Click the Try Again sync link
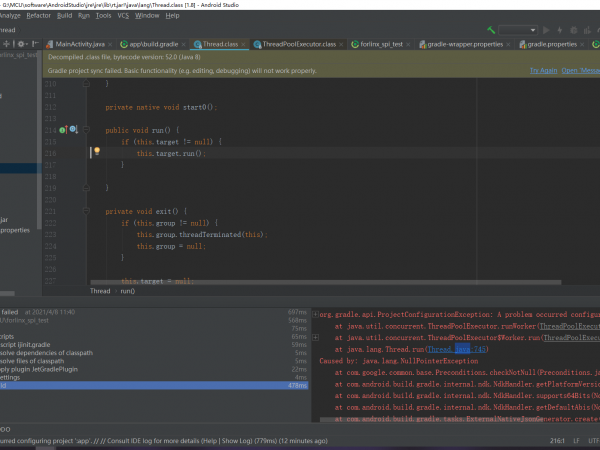Image resolution: width=600 pixels, height=450 pixels. click(x=543, y=71)
